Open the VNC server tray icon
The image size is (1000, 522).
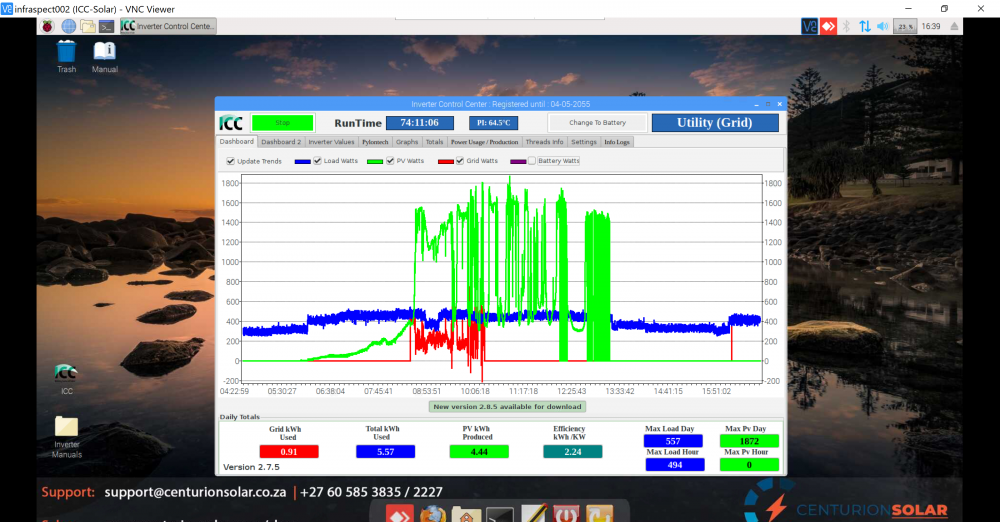tap(809, 26)
